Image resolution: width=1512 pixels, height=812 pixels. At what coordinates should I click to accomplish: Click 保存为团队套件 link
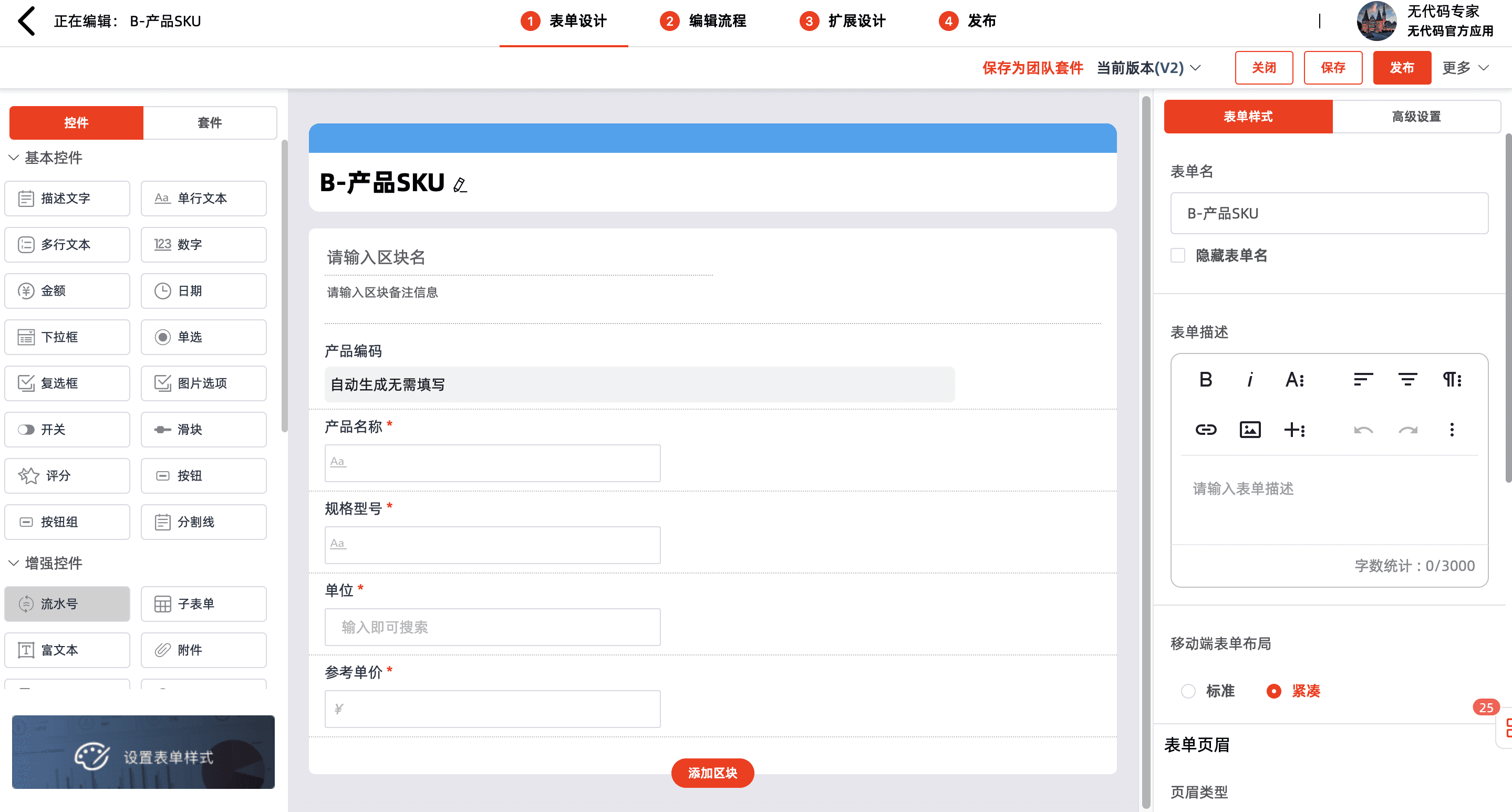1032,68
